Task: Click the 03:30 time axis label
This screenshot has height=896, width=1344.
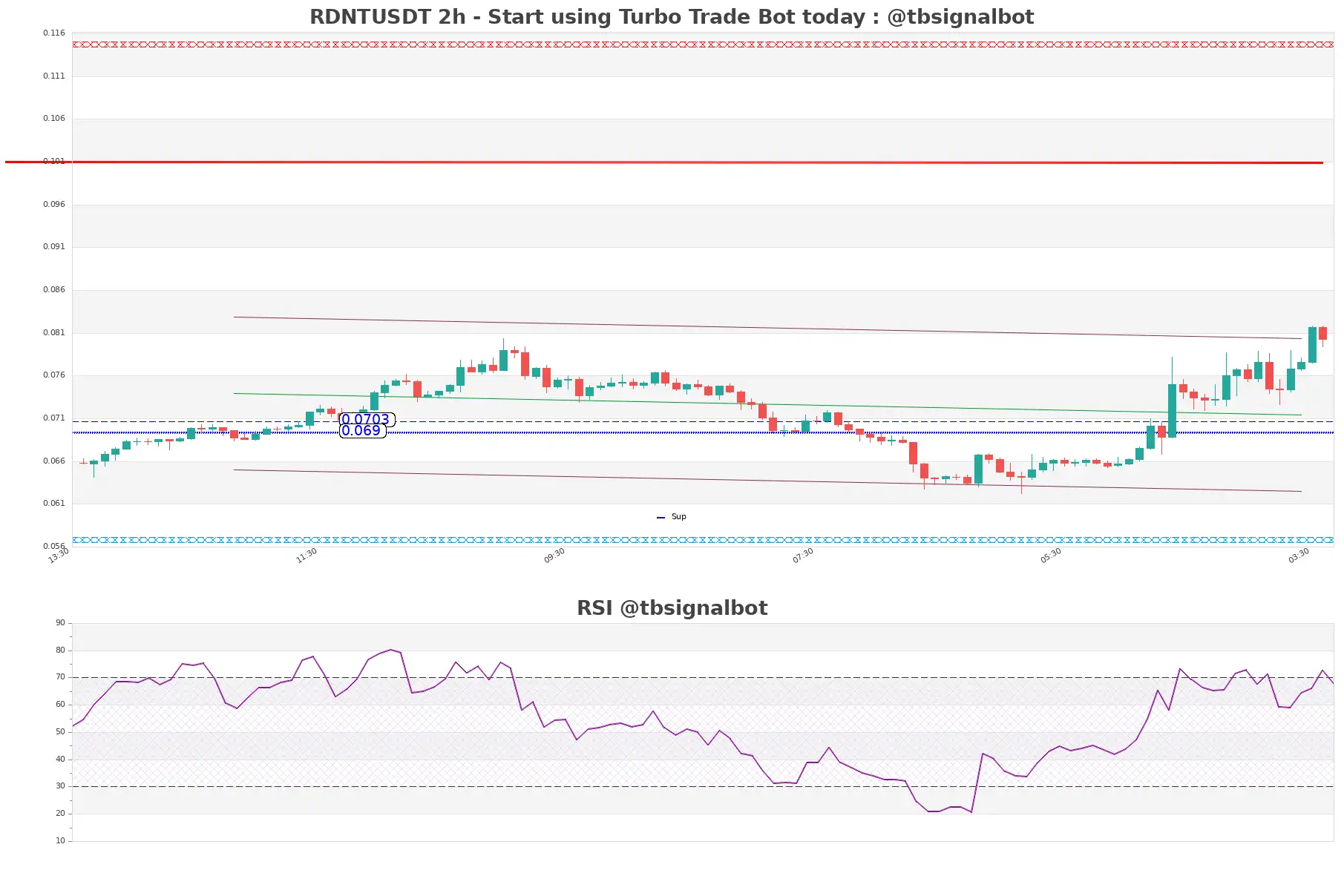Action: coord(1299,556)
